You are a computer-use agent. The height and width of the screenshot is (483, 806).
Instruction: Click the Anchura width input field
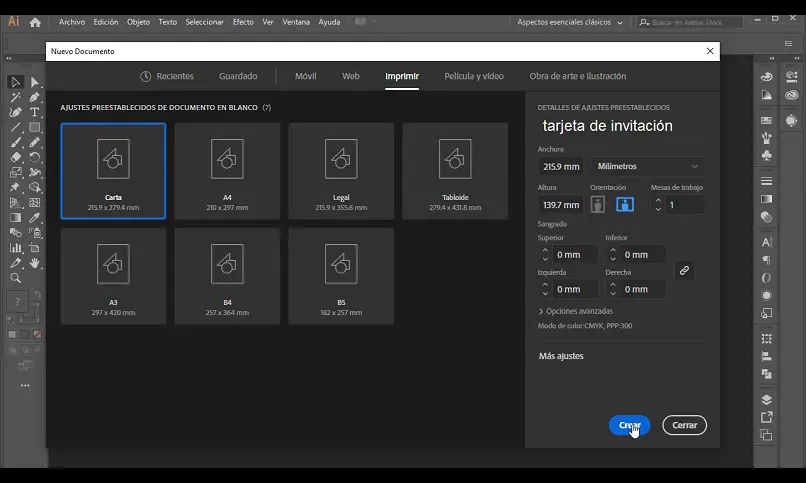(560, 167)
